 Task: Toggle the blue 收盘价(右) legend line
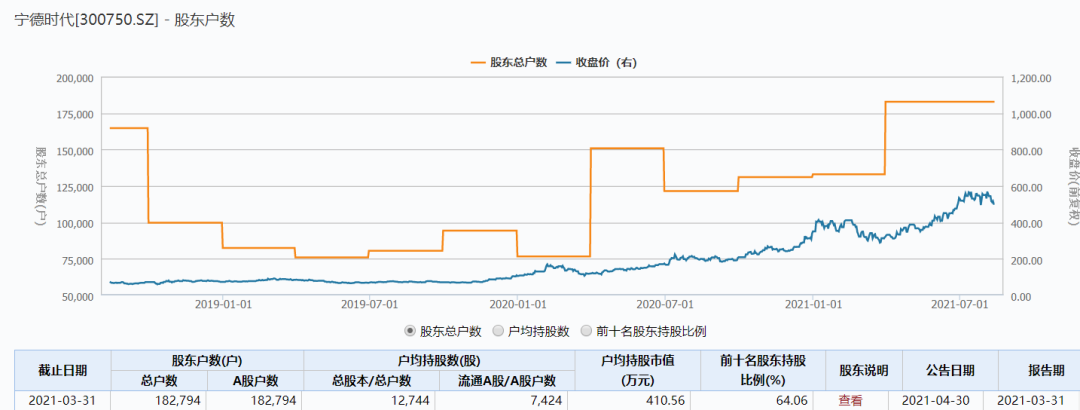tap(596, 62)
